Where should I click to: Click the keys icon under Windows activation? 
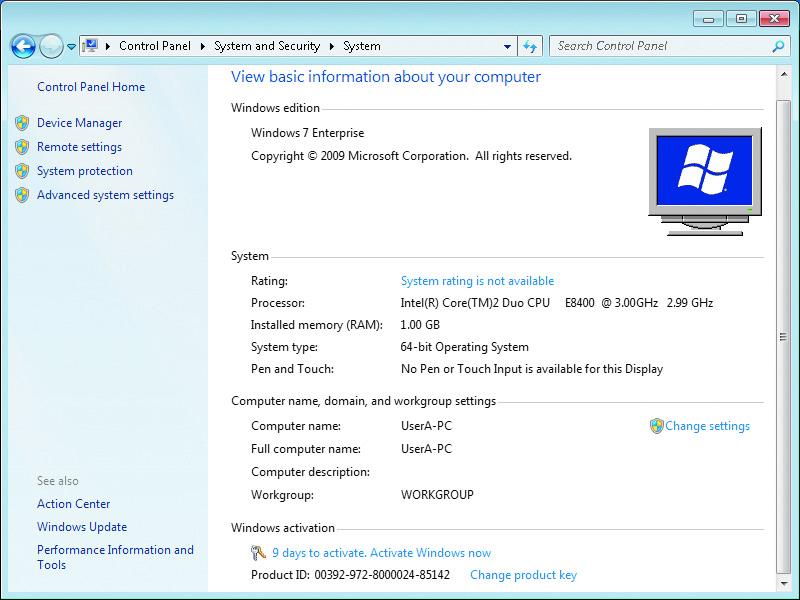pyautogui.click(x=258, y=553)
